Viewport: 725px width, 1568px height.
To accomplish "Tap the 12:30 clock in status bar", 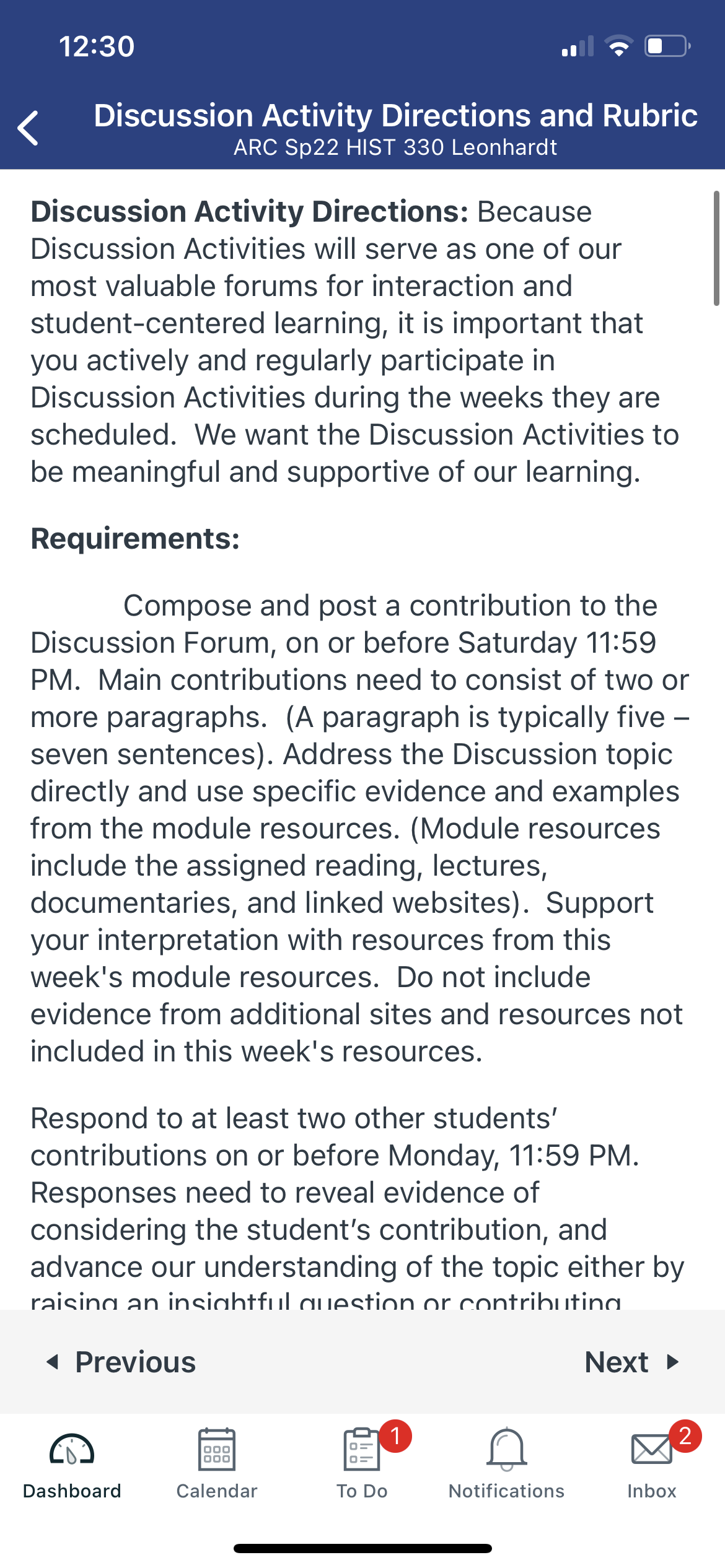I will 97,46.
